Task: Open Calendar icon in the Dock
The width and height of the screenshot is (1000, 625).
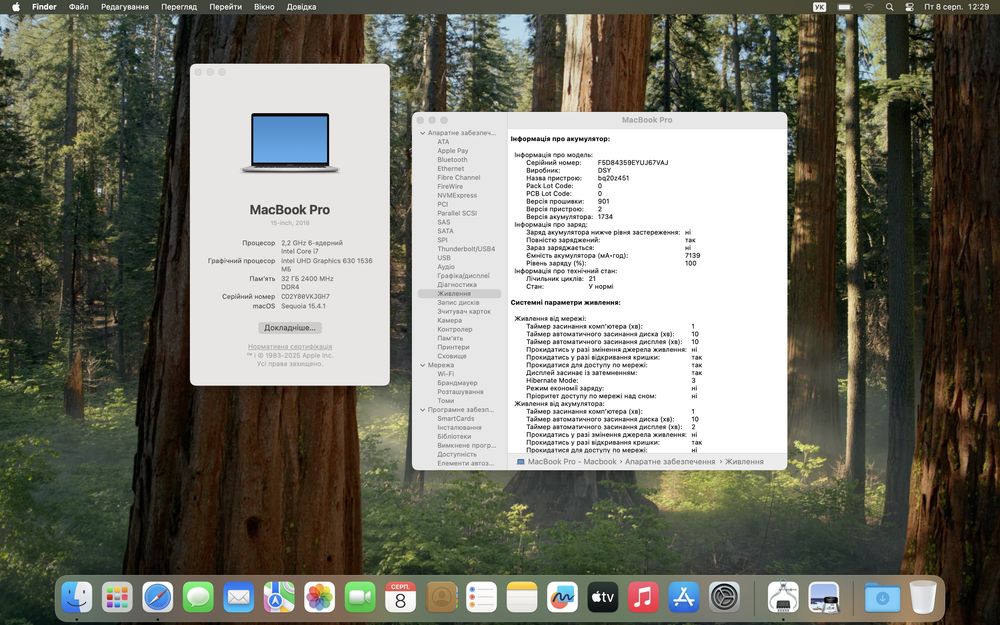Action: 401,598
